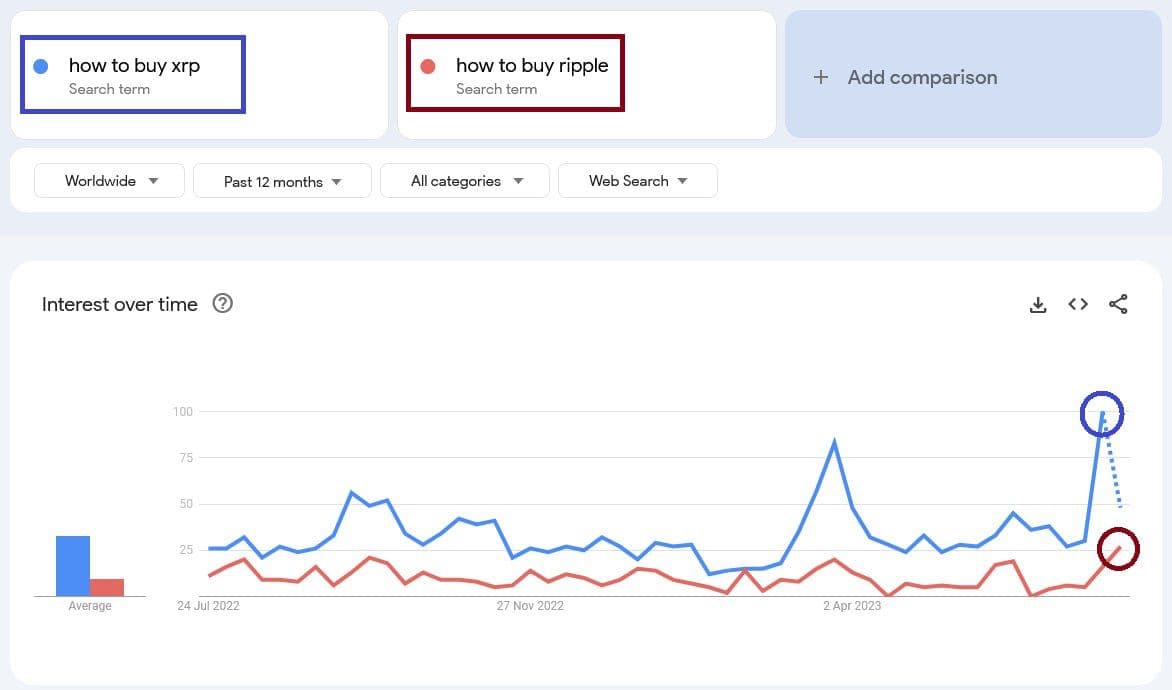This screenshot has width=1172, height=690.
Task: Select the blue line's peak at 100
Action: [x=1102, y=413]
